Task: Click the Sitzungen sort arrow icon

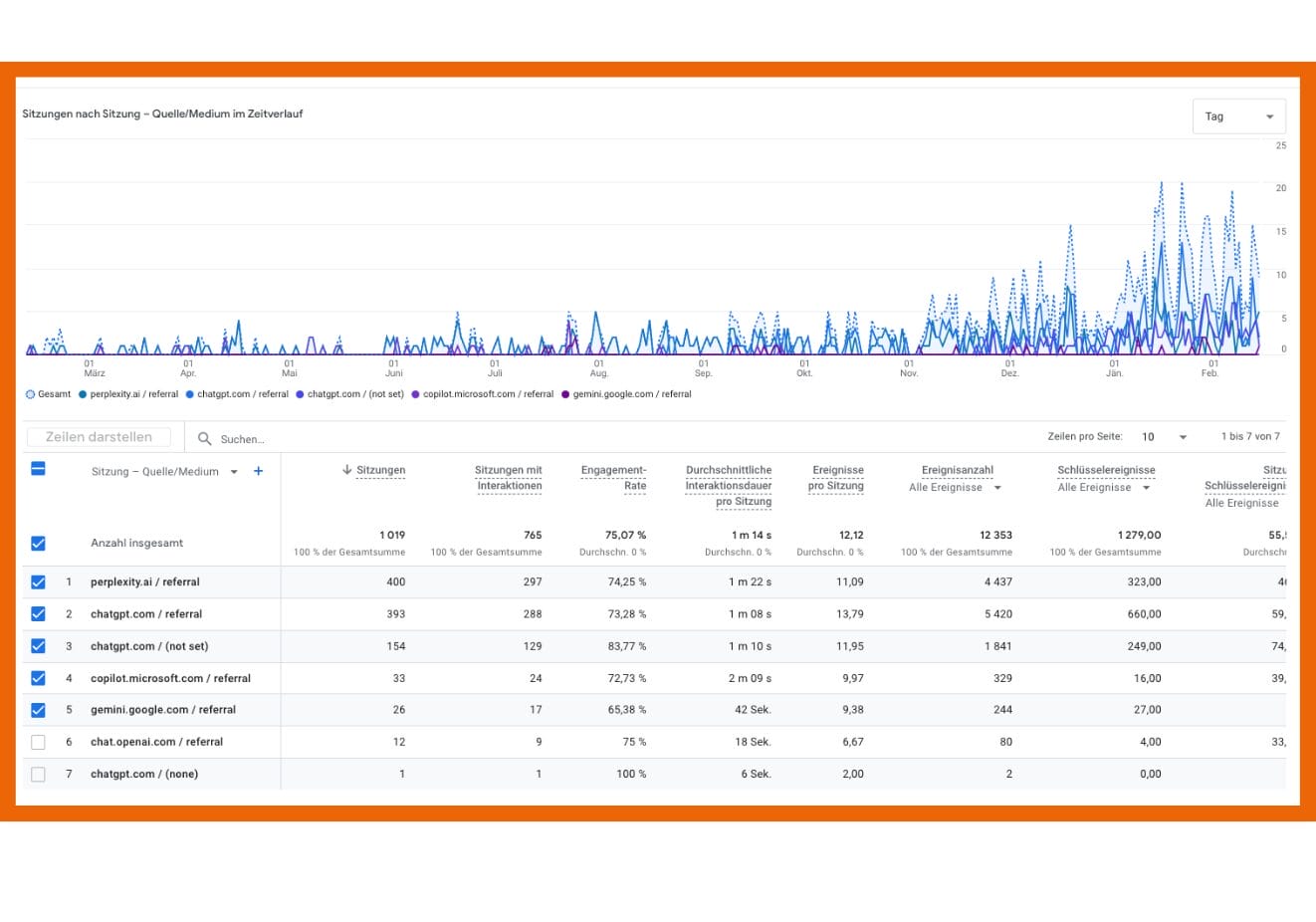Action: click(347, 470)
